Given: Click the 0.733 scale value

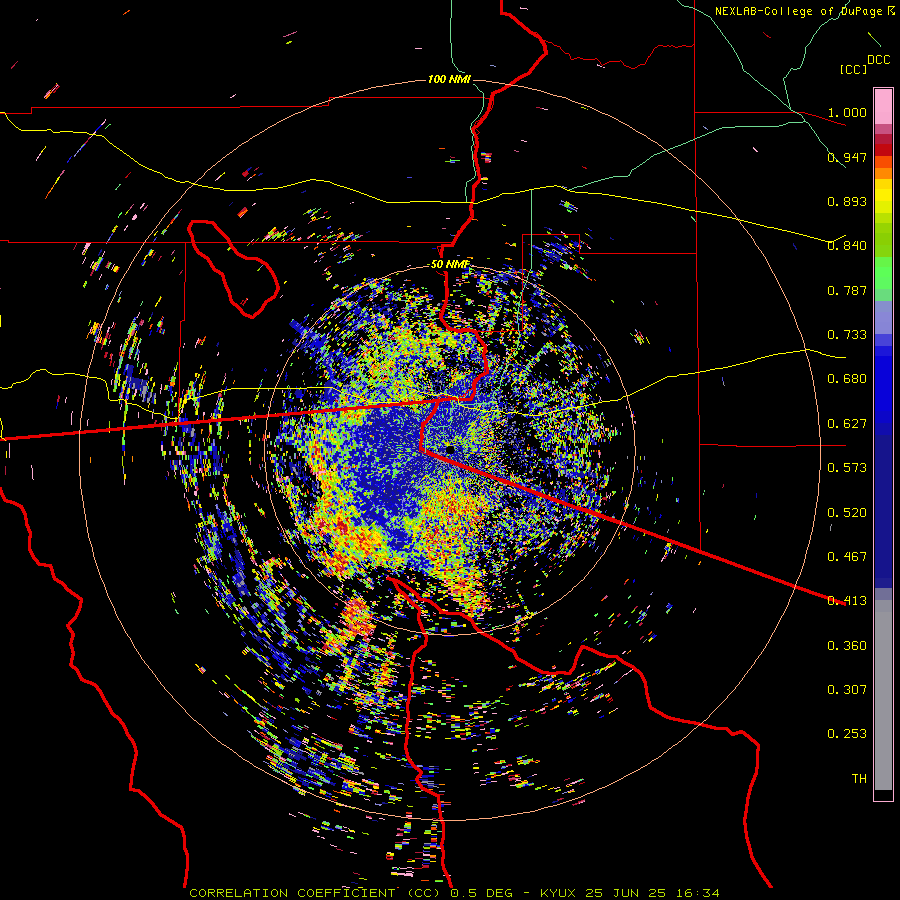Looking at the screenshot, I should point(847,335).
